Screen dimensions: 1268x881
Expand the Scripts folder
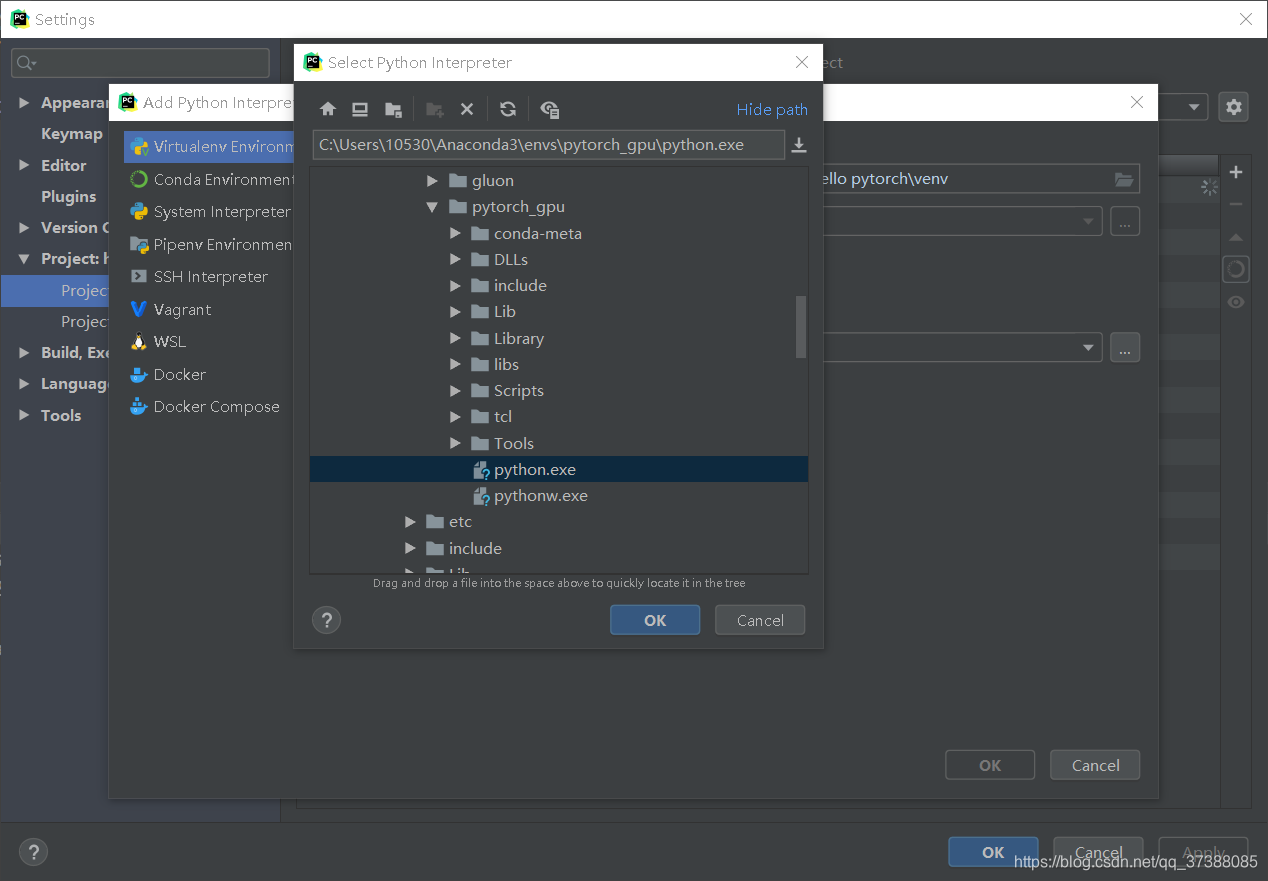(x=455, y=391)
